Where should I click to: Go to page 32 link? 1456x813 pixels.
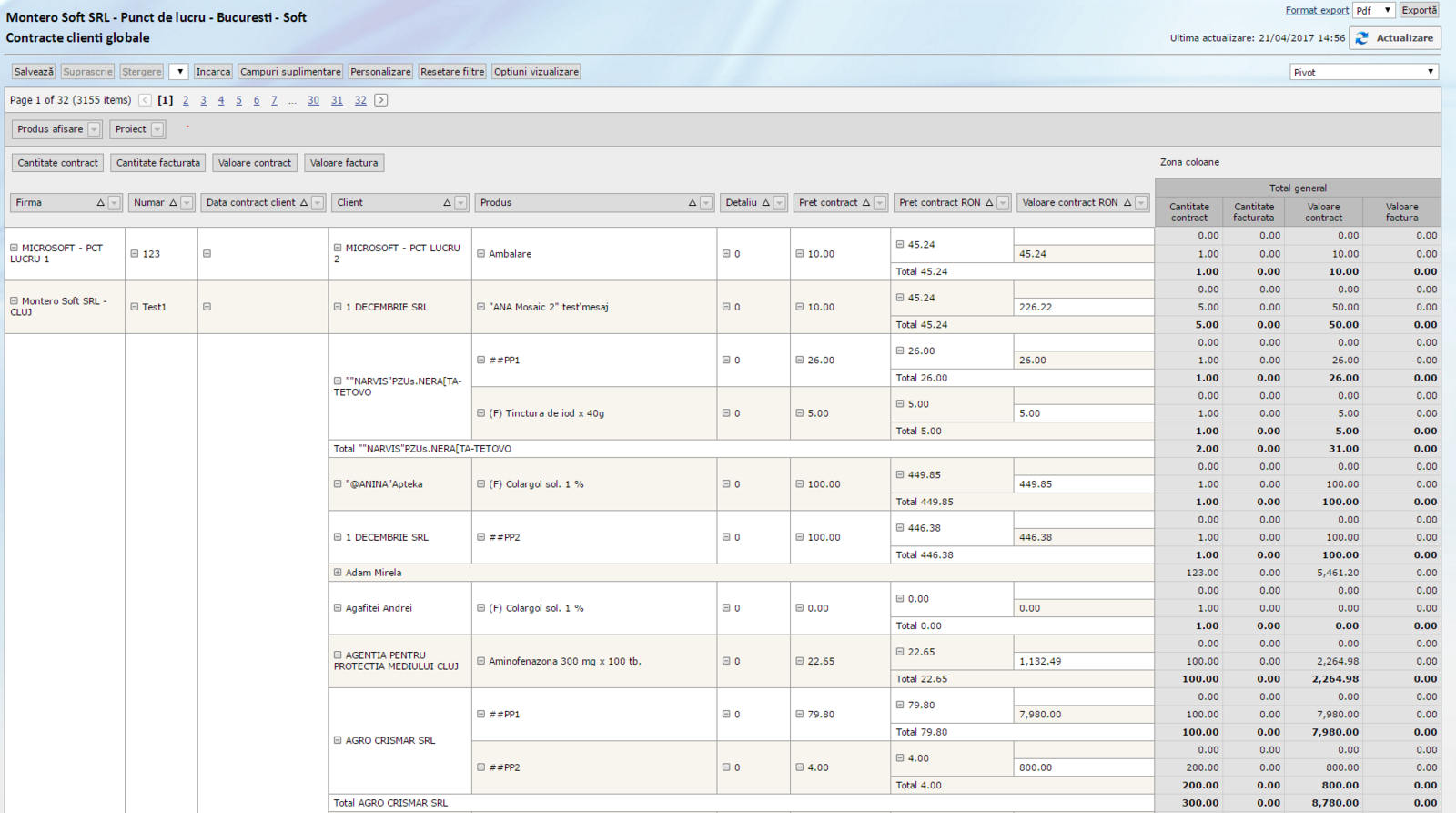360,100
